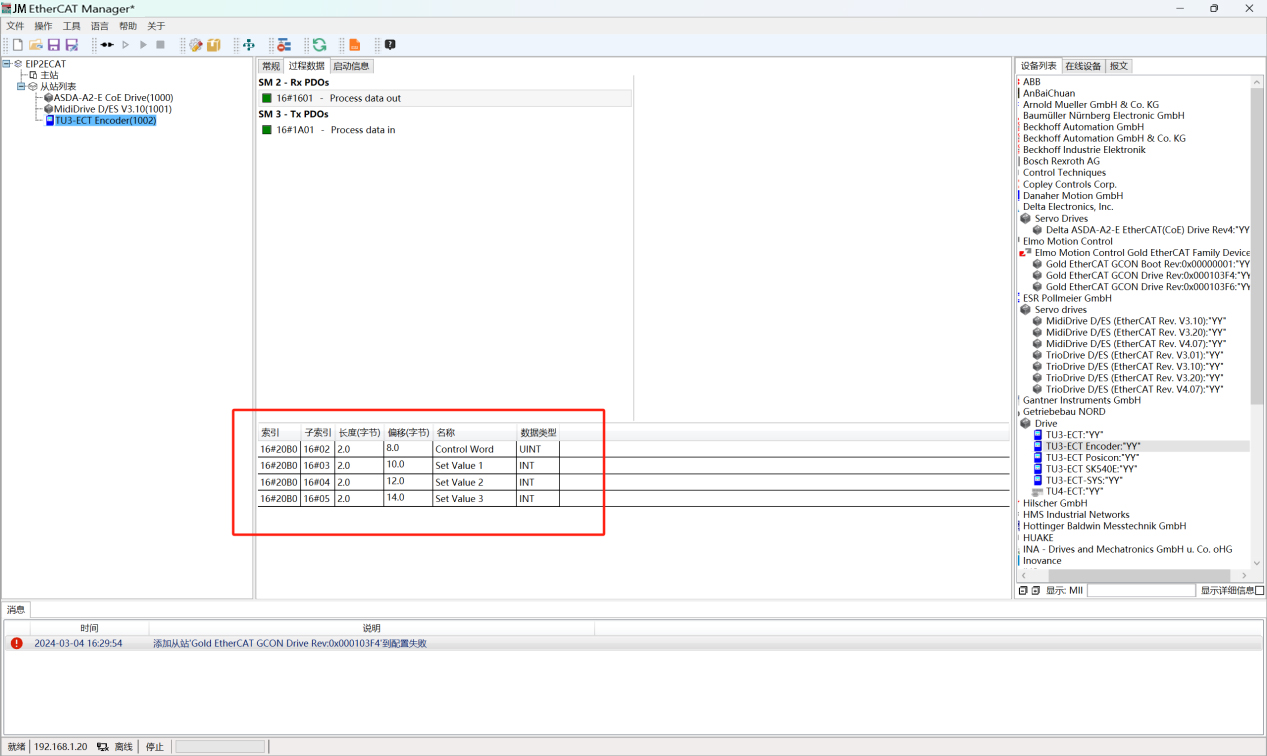Viewport: 1267px width, 756px height.
Task: Select ASDA-A2-E CoE Drive(1000) slave
Action: (113, 98)
